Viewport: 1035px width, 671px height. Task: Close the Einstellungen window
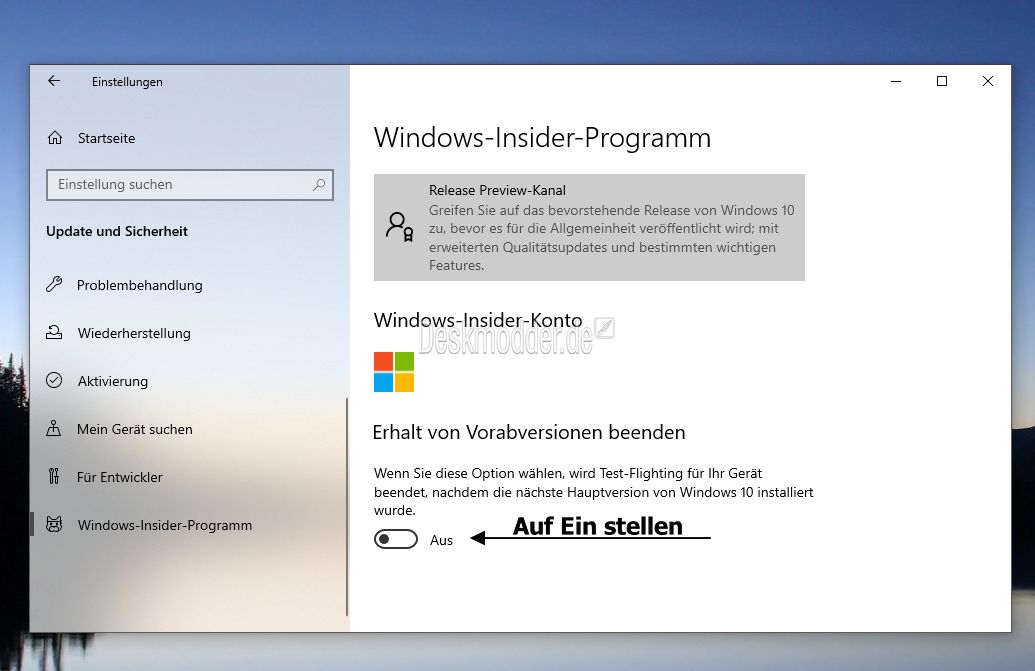(987, 81)
